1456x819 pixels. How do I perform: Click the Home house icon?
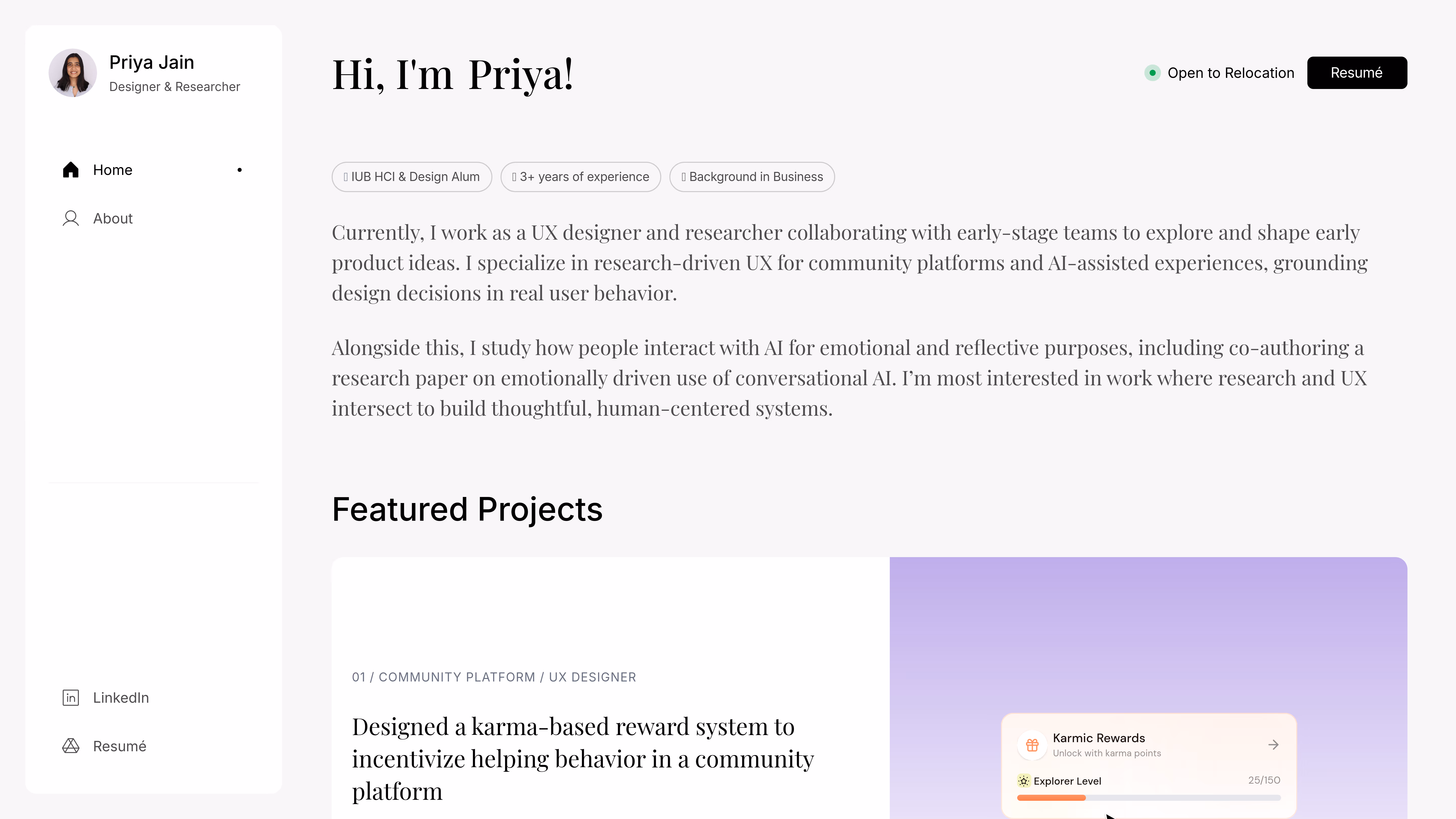pyautogui.click(x=71, y=170)
